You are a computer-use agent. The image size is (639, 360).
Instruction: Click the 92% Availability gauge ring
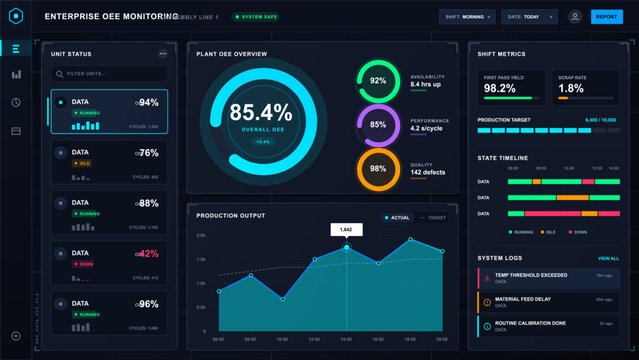(x=378, y=81)
